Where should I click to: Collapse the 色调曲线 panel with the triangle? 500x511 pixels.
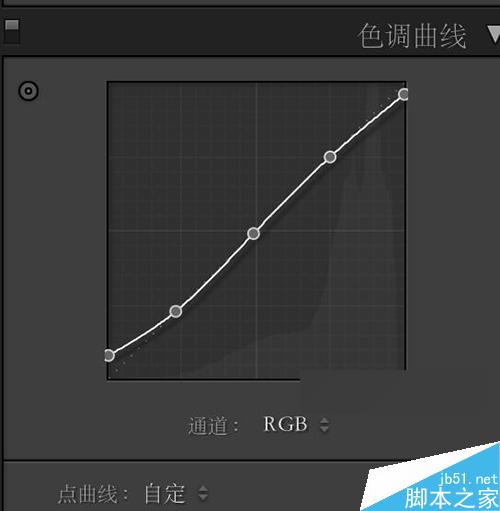(494, 35)
